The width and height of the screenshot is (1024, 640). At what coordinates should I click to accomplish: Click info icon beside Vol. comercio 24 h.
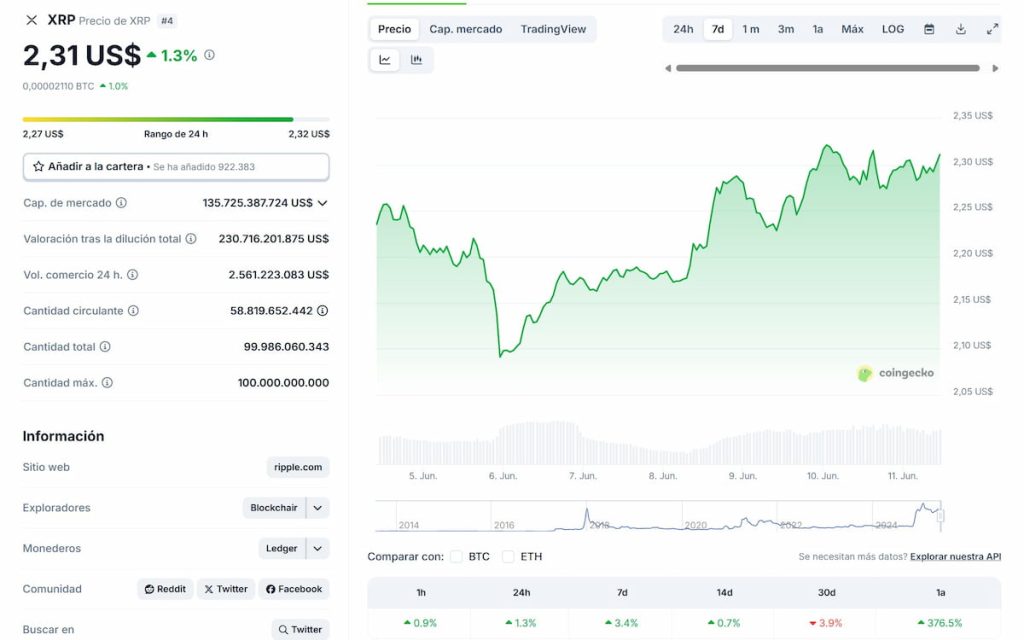point(132,275)
